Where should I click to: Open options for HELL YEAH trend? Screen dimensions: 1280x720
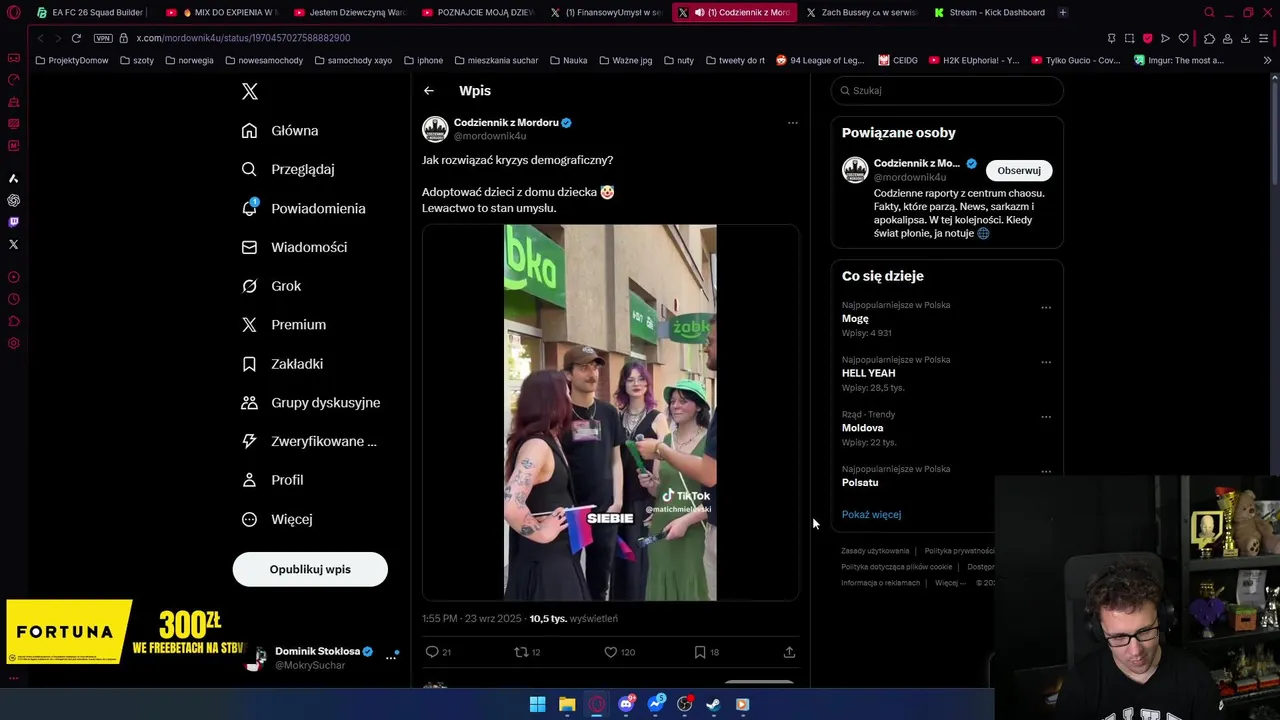(x=1046, y=362)
